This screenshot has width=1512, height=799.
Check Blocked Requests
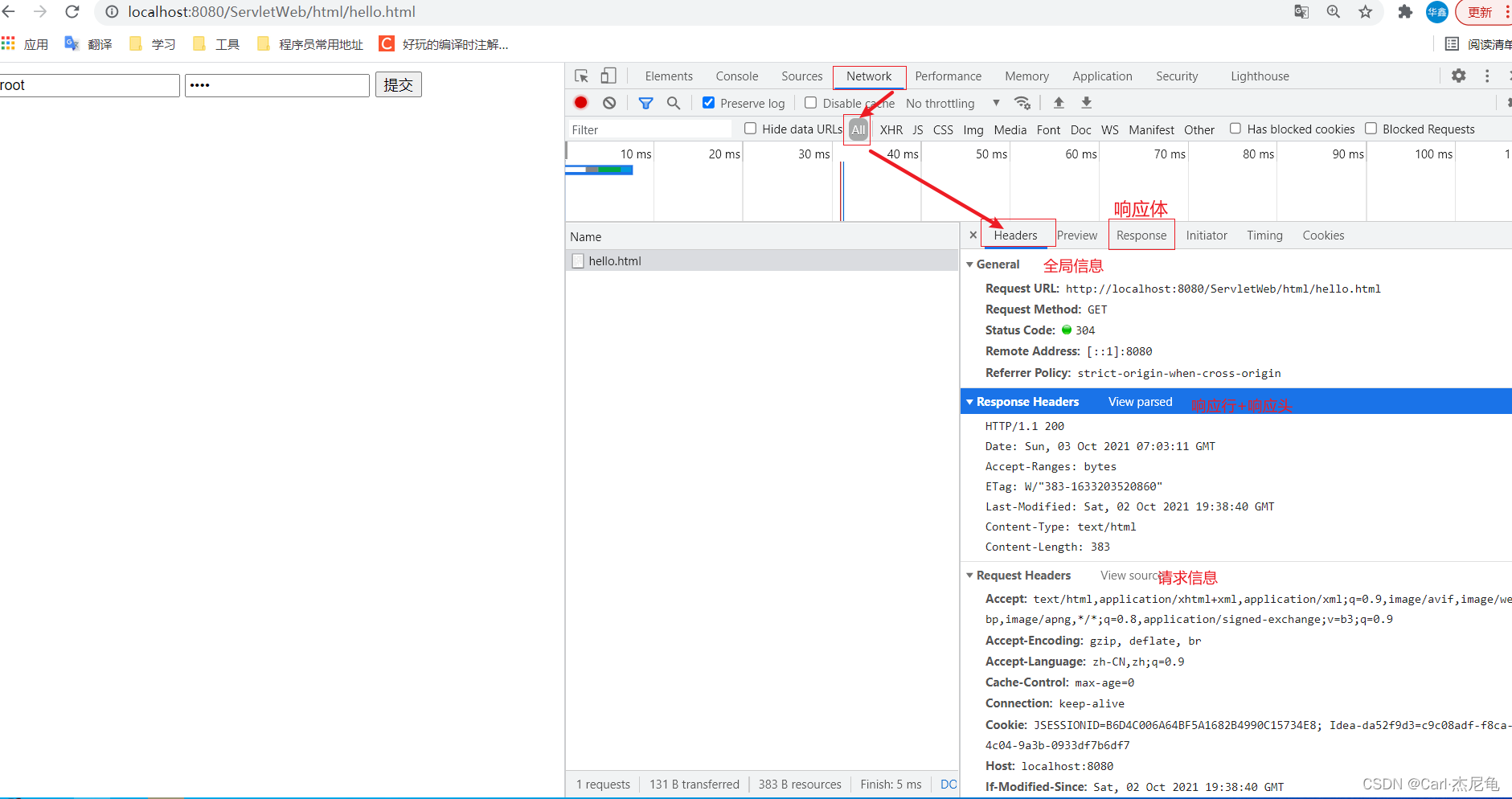[1371, 129]
